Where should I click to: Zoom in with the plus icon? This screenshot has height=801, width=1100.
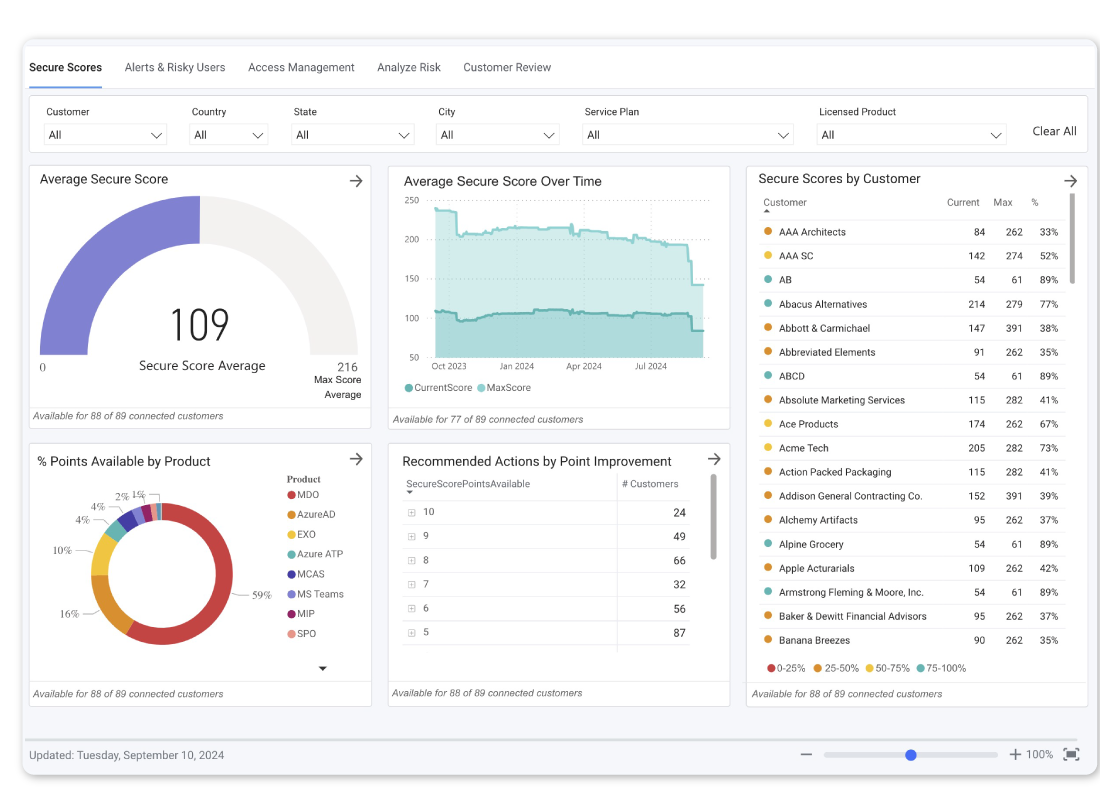pos(1015,755)
